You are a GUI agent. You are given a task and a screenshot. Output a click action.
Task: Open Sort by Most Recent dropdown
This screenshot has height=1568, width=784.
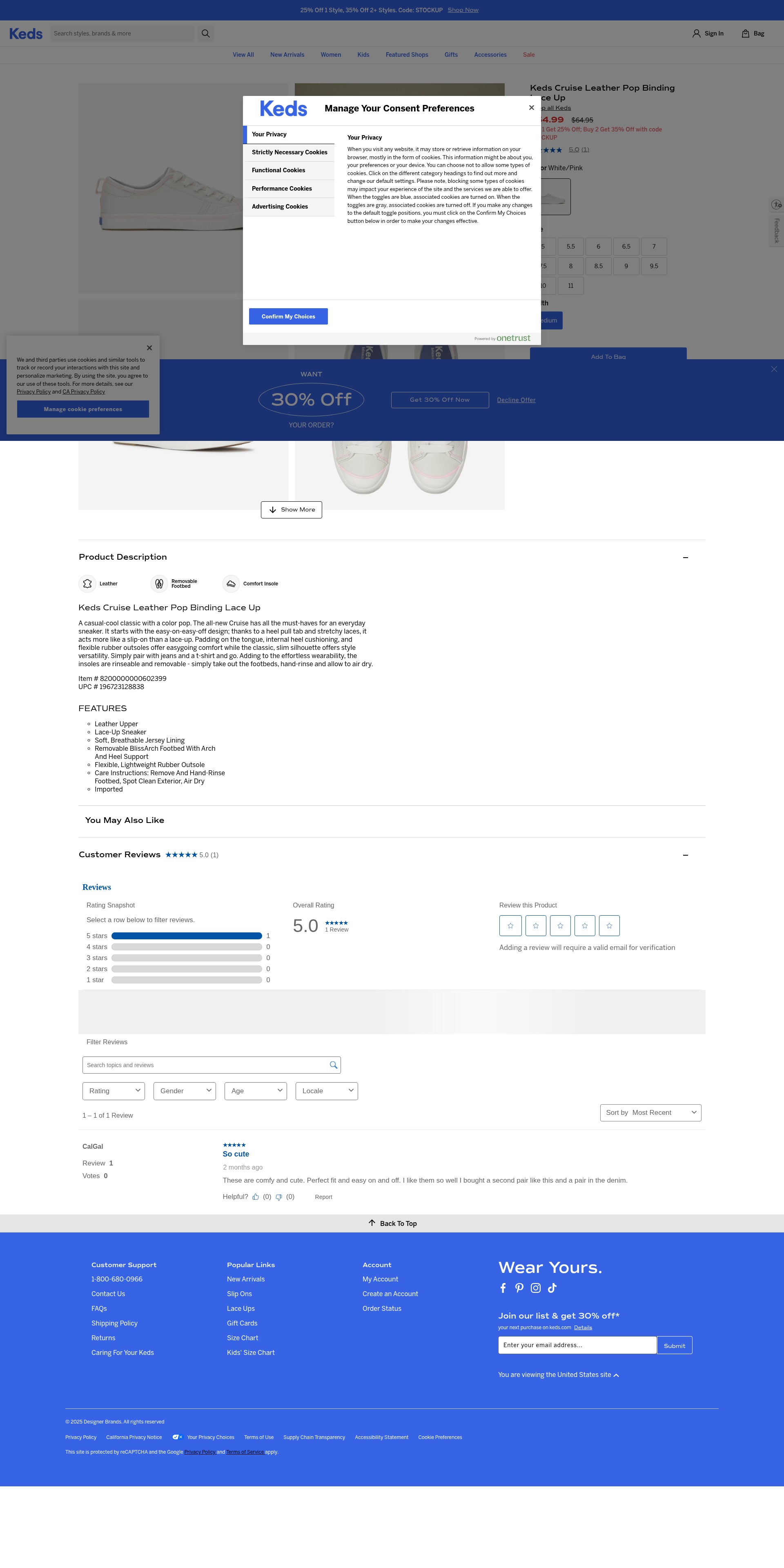pos(651,1112)
